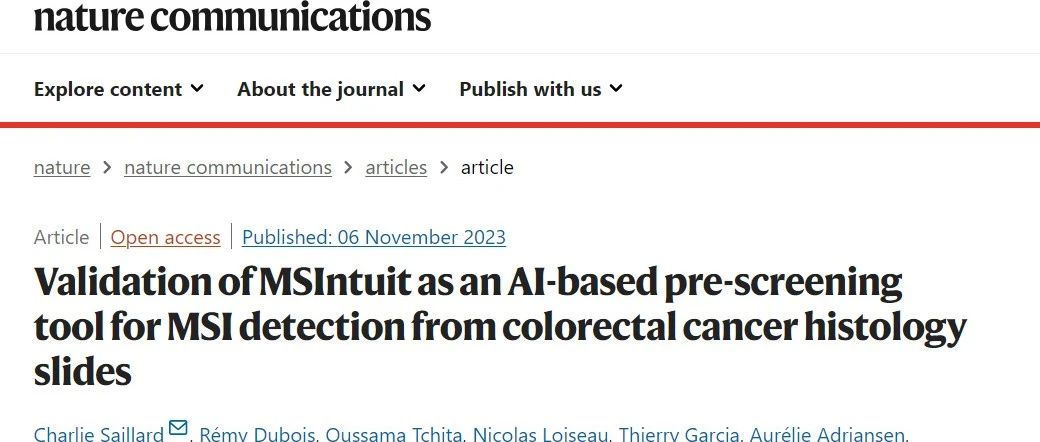
Task: Click the chevron beside Publish with us
Action: coord(616,88)
